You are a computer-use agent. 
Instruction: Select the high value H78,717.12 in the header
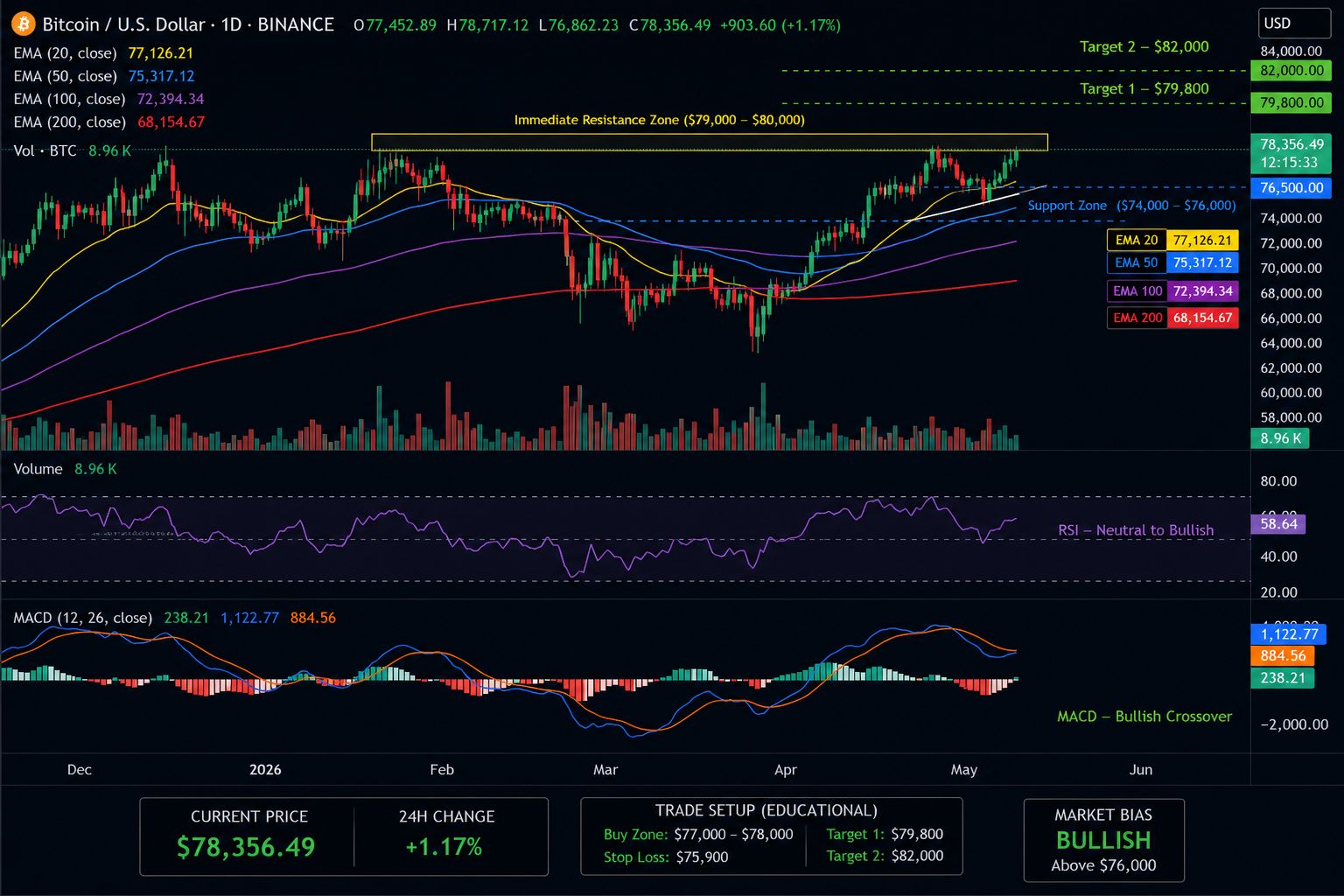487,25
